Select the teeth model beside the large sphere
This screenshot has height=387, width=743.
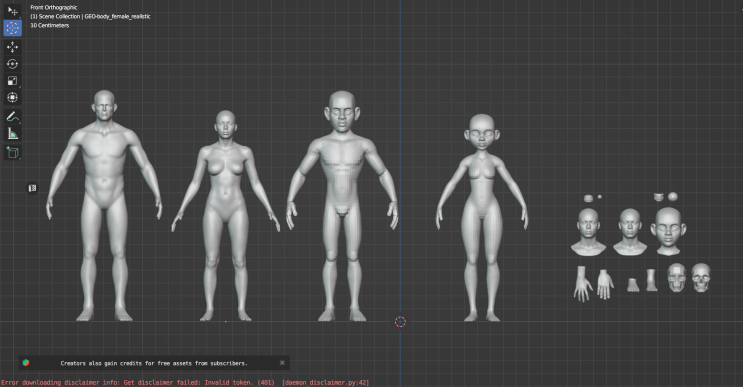pyautogui.click(x=659, y=197)
